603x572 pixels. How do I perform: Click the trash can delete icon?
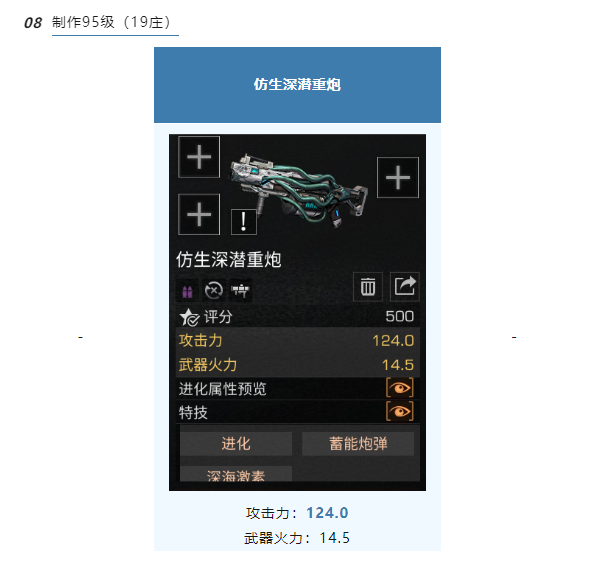tap(368, 287)
